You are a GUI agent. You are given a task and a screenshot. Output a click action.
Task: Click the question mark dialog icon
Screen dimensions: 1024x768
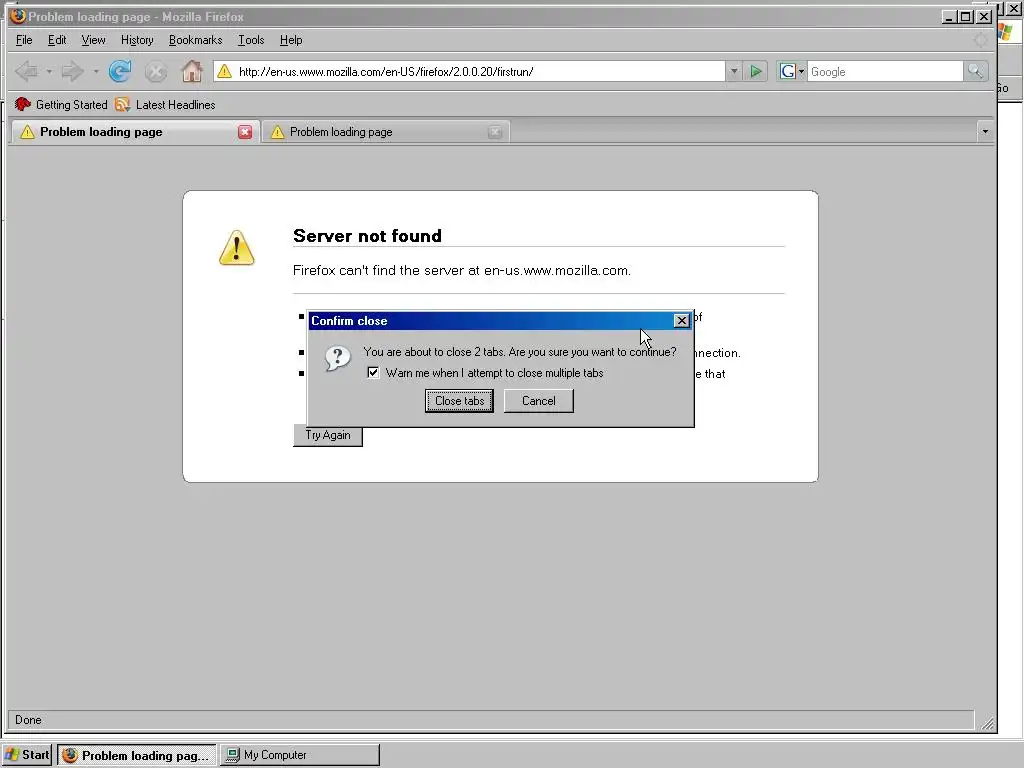pyautogui.click(x=338, y=358)
